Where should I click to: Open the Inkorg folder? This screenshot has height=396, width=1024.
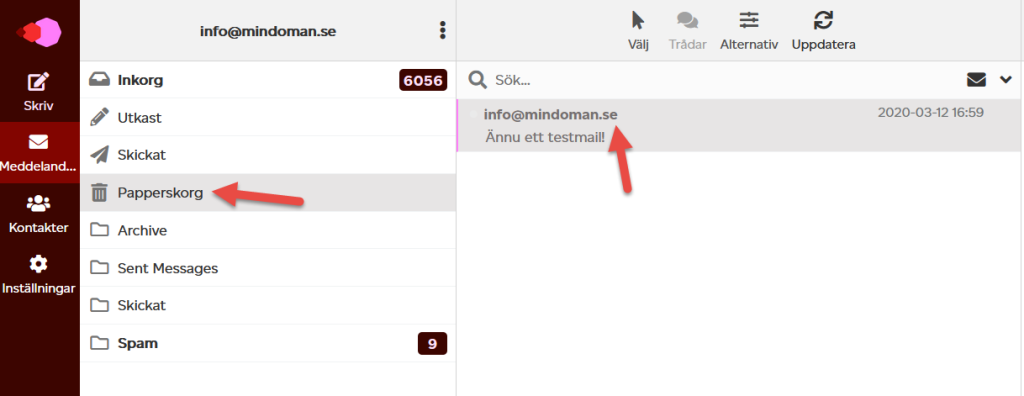coord(268,80)
